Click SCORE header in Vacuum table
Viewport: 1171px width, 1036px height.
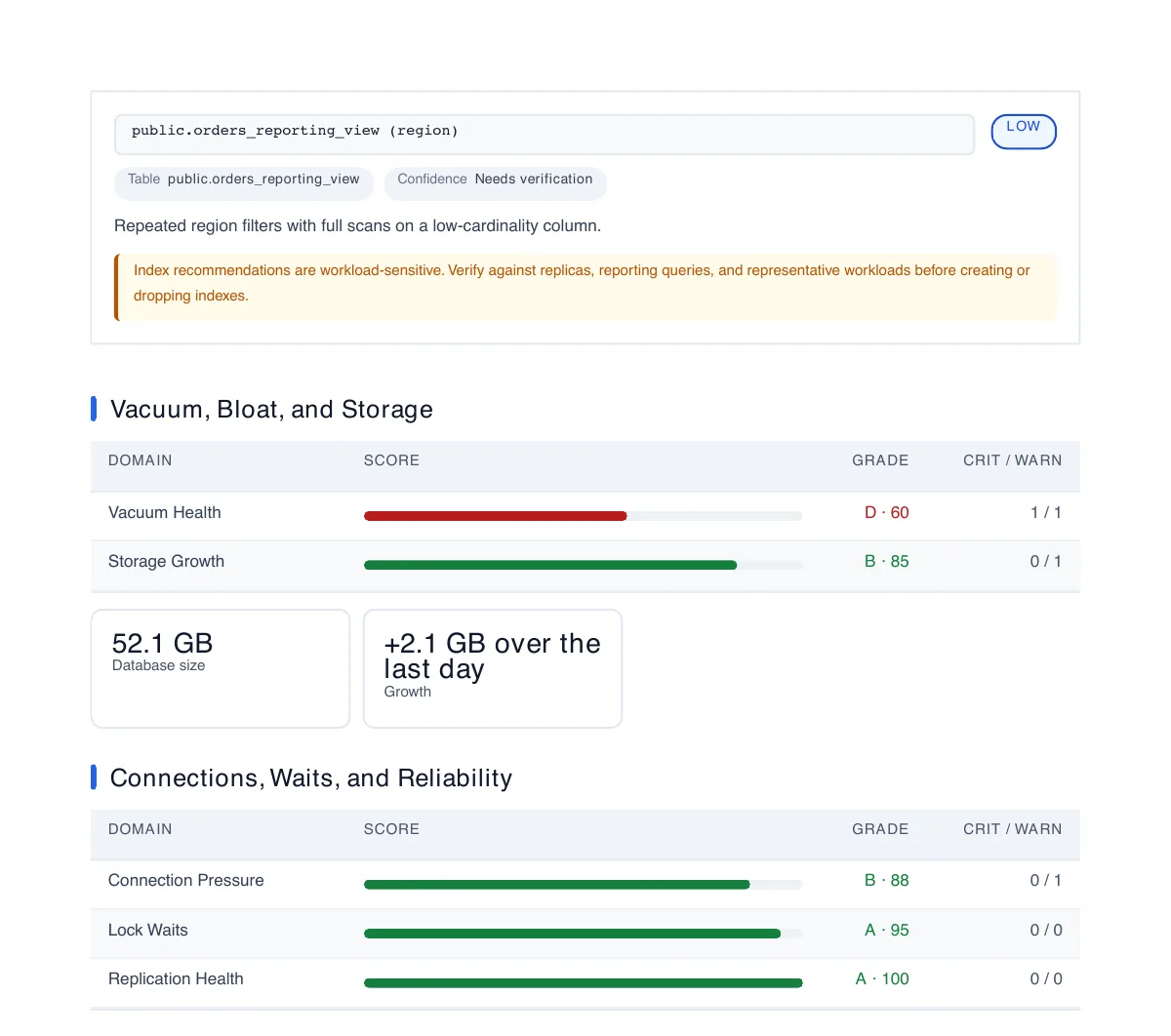tap(391, 460)
